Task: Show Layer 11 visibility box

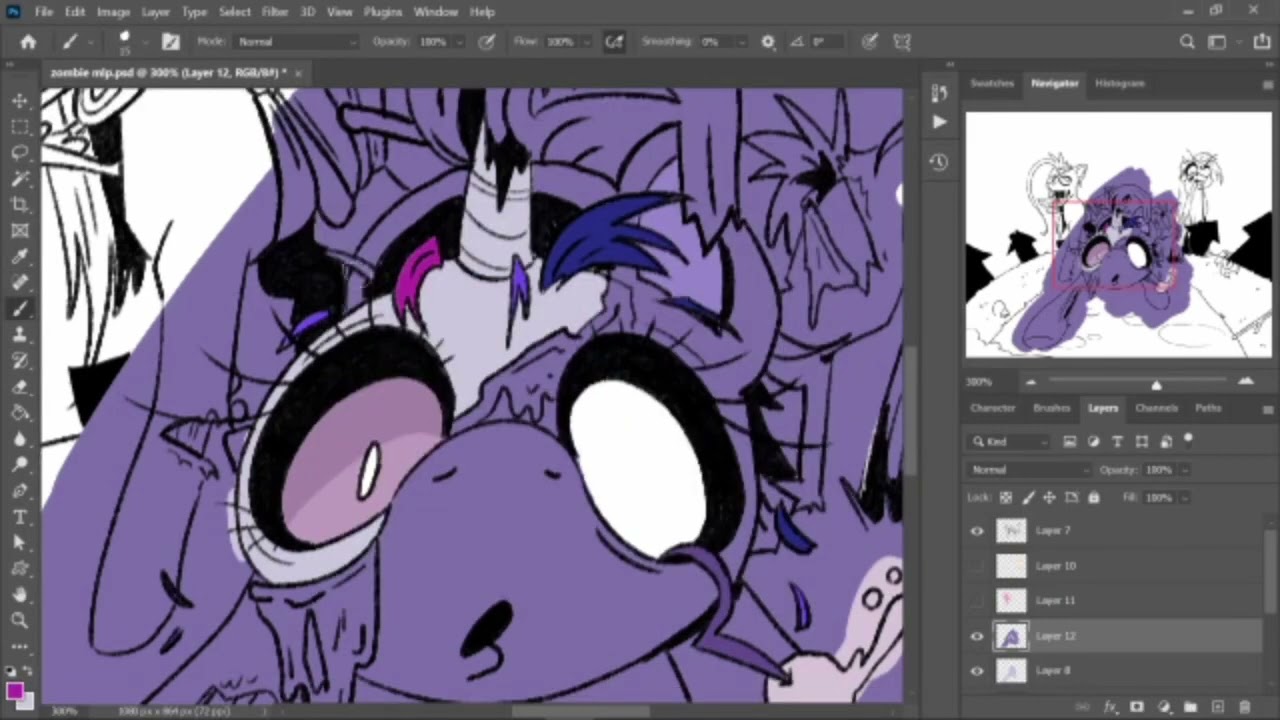Action: [977, 601]
